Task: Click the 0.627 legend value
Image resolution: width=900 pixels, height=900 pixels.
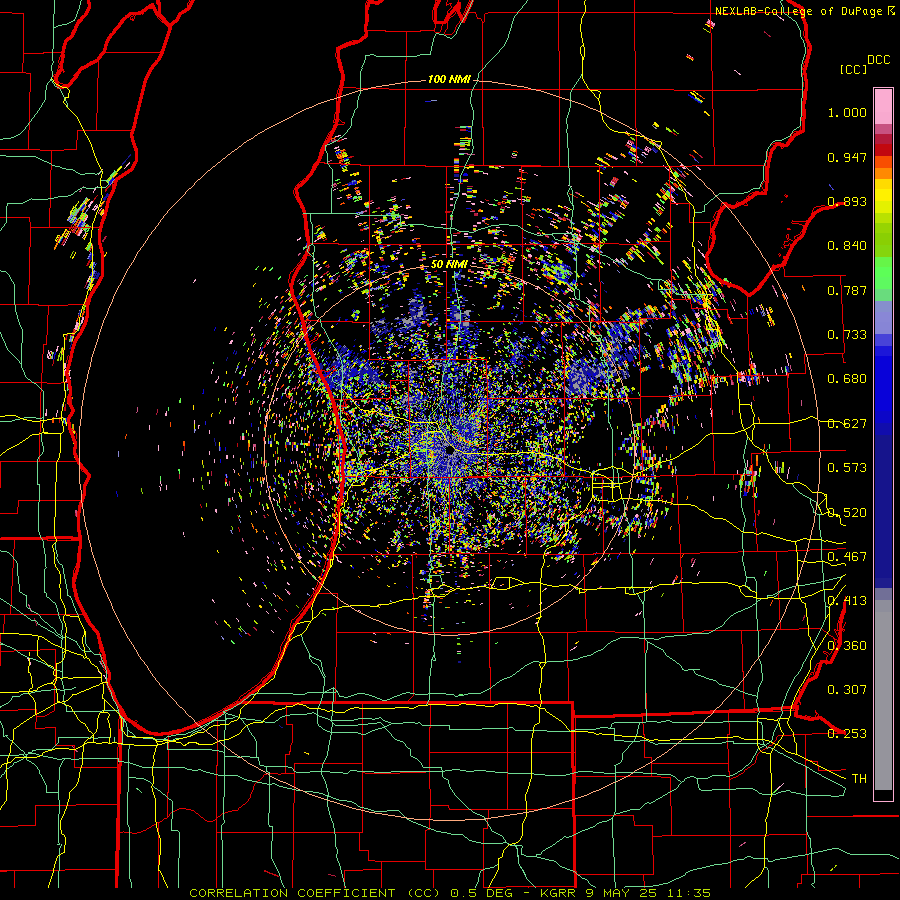Action: coord(847,424)
